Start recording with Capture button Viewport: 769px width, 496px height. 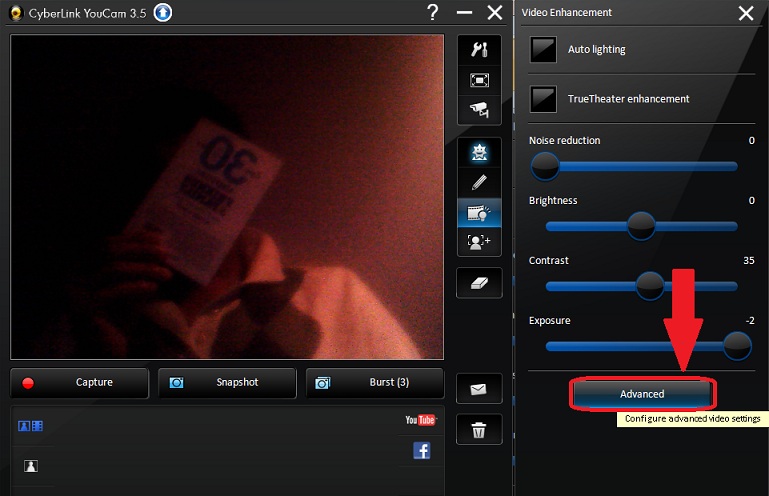point(79,382)
